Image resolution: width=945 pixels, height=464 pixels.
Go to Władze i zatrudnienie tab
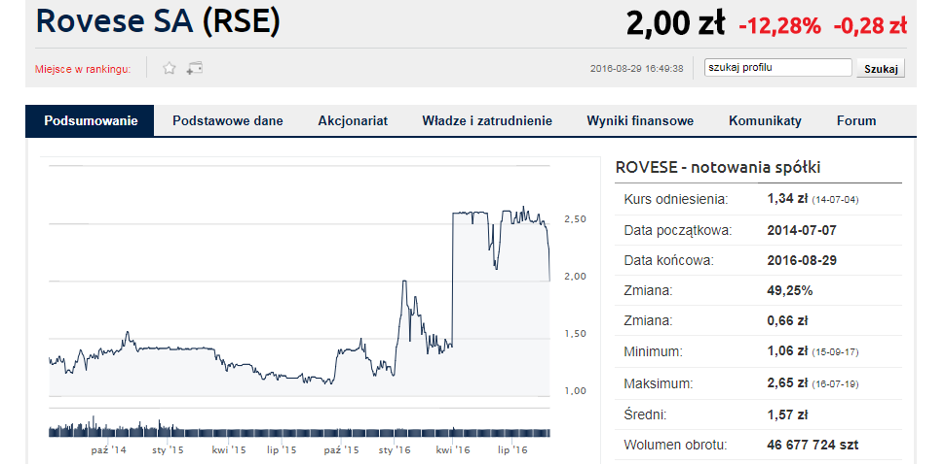[x=487, y=121]
